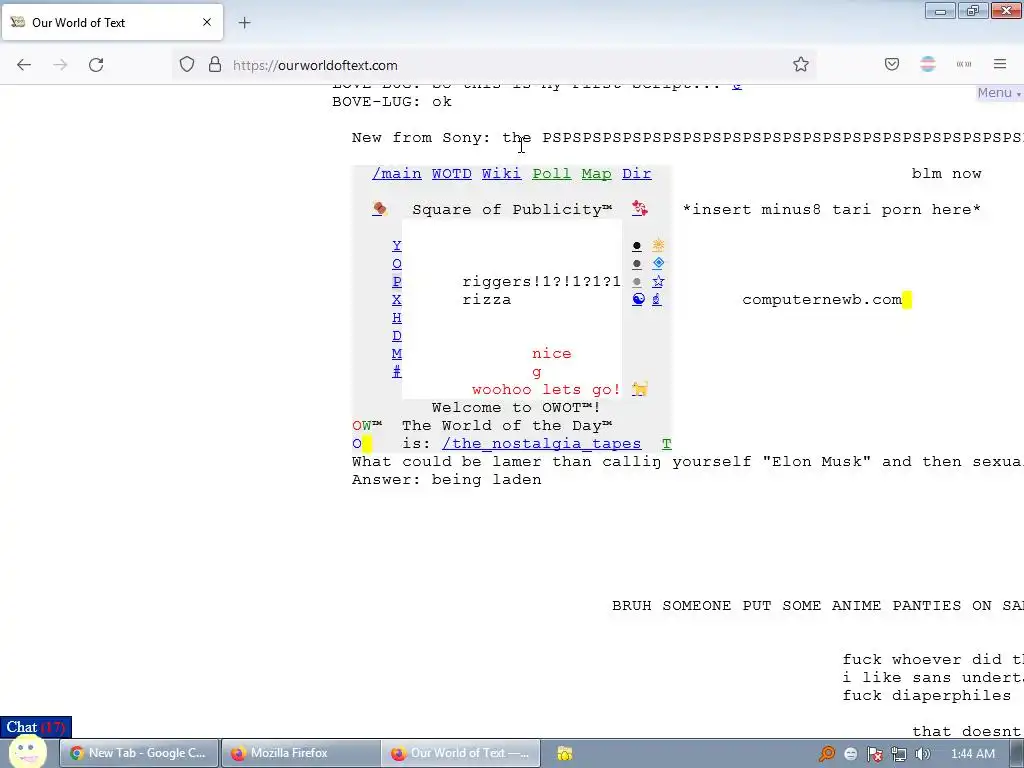This screenshot has width=1024, height=768.
Task: Switch to the Our World of Text tab
Action: [x=112, y=22]
